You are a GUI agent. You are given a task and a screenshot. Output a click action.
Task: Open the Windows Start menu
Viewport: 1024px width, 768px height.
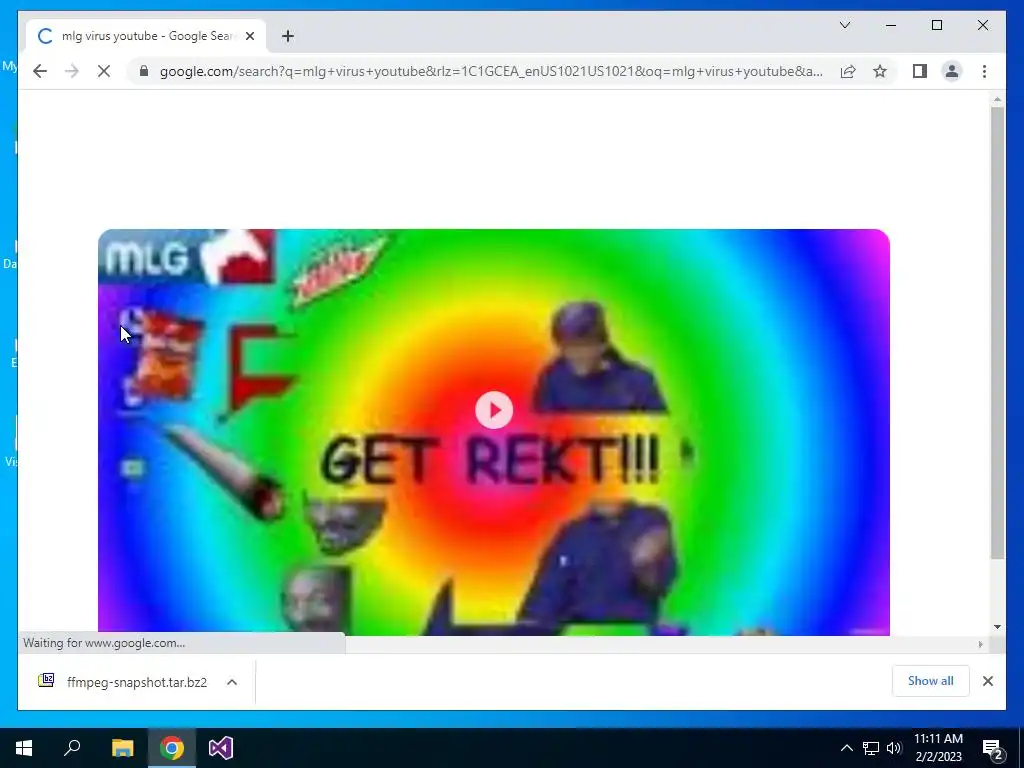(24, 748)
